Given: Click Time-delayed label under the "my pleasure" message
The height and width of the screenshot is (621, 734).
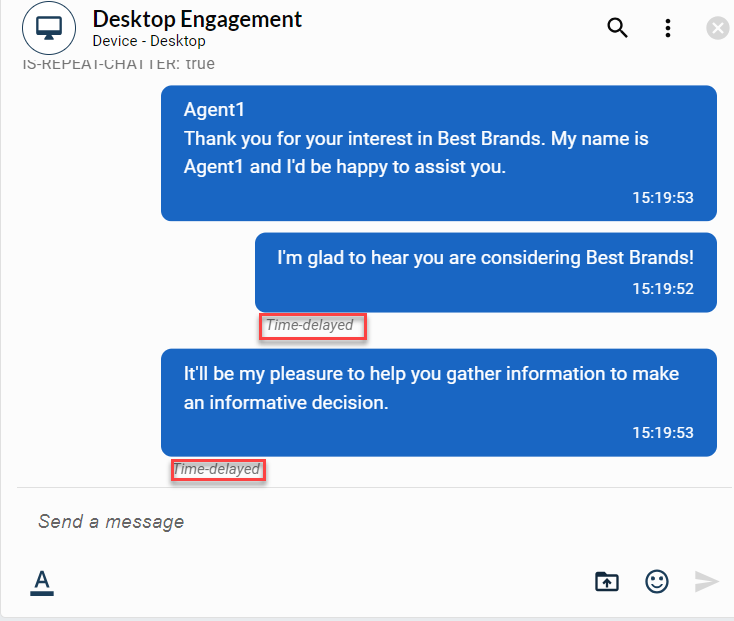Looking at the screenshot, I should coord(217,469).
